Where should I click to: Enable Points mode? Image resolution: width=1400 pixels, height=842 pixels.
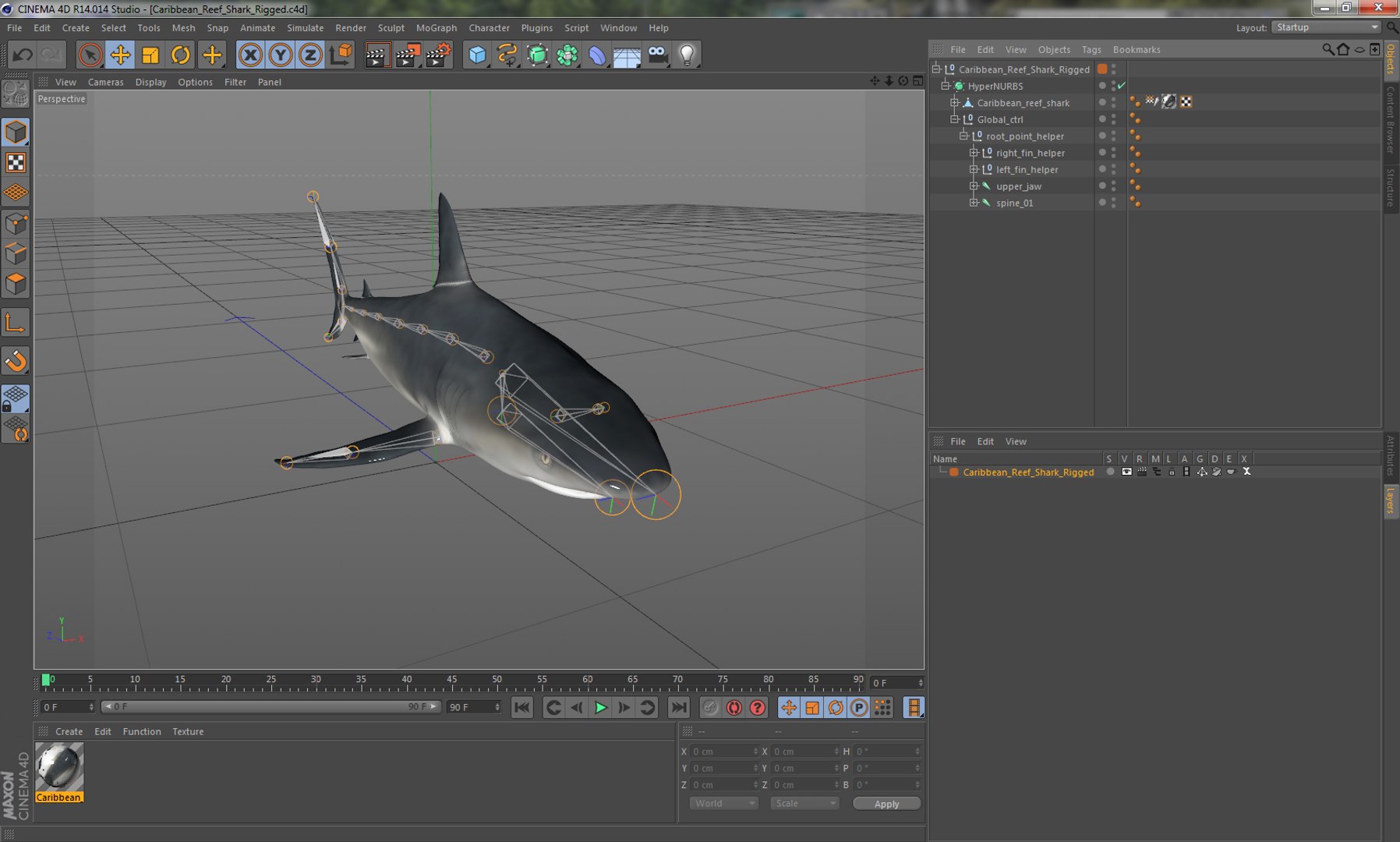tap(16, 224)
